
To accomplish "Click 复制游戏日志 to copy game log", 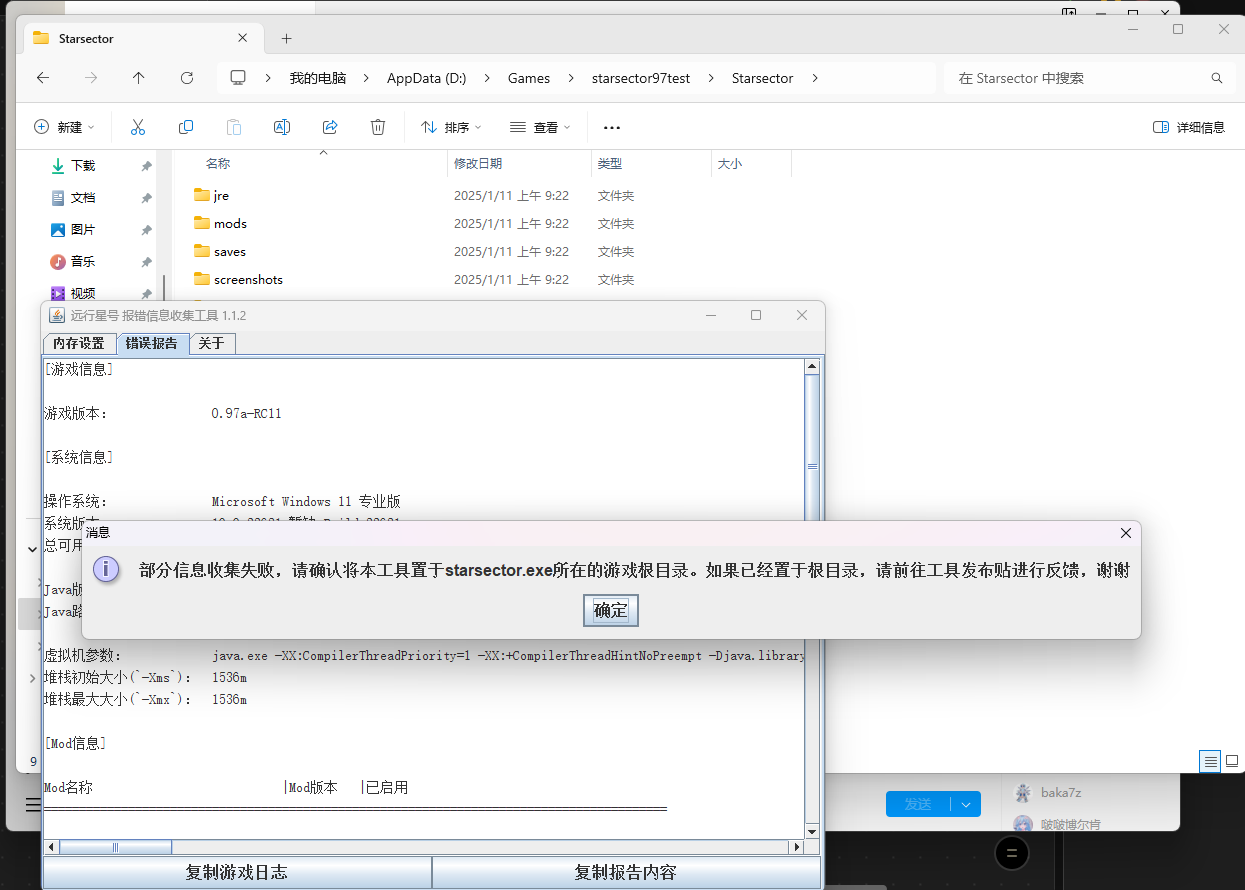I will [x=235, y=873].
